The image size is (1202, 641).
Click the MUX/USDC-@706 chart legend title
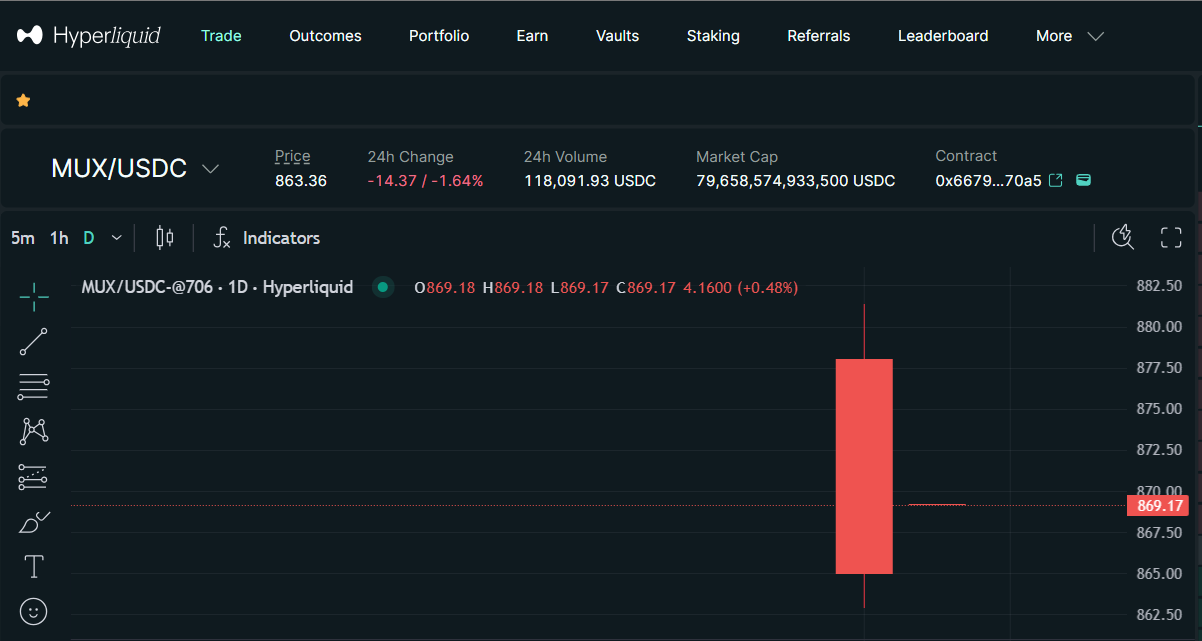217,288
